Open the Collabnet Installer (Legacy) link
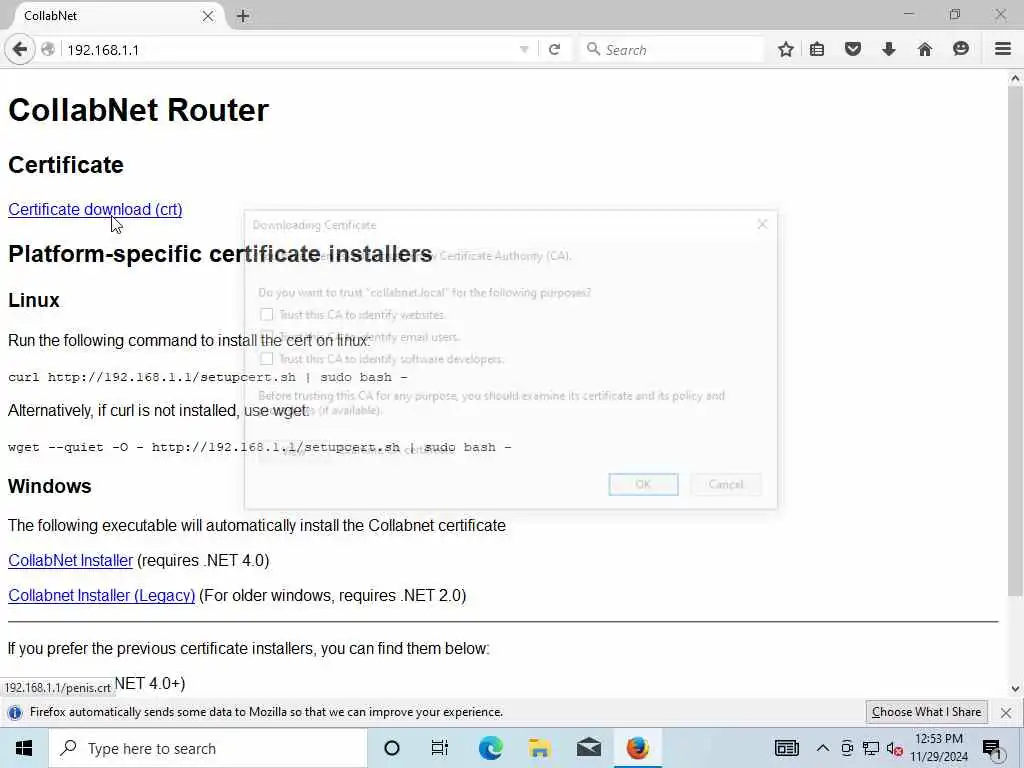The height and width of the screenshot is (768, 1024). [x=101, y=596]
